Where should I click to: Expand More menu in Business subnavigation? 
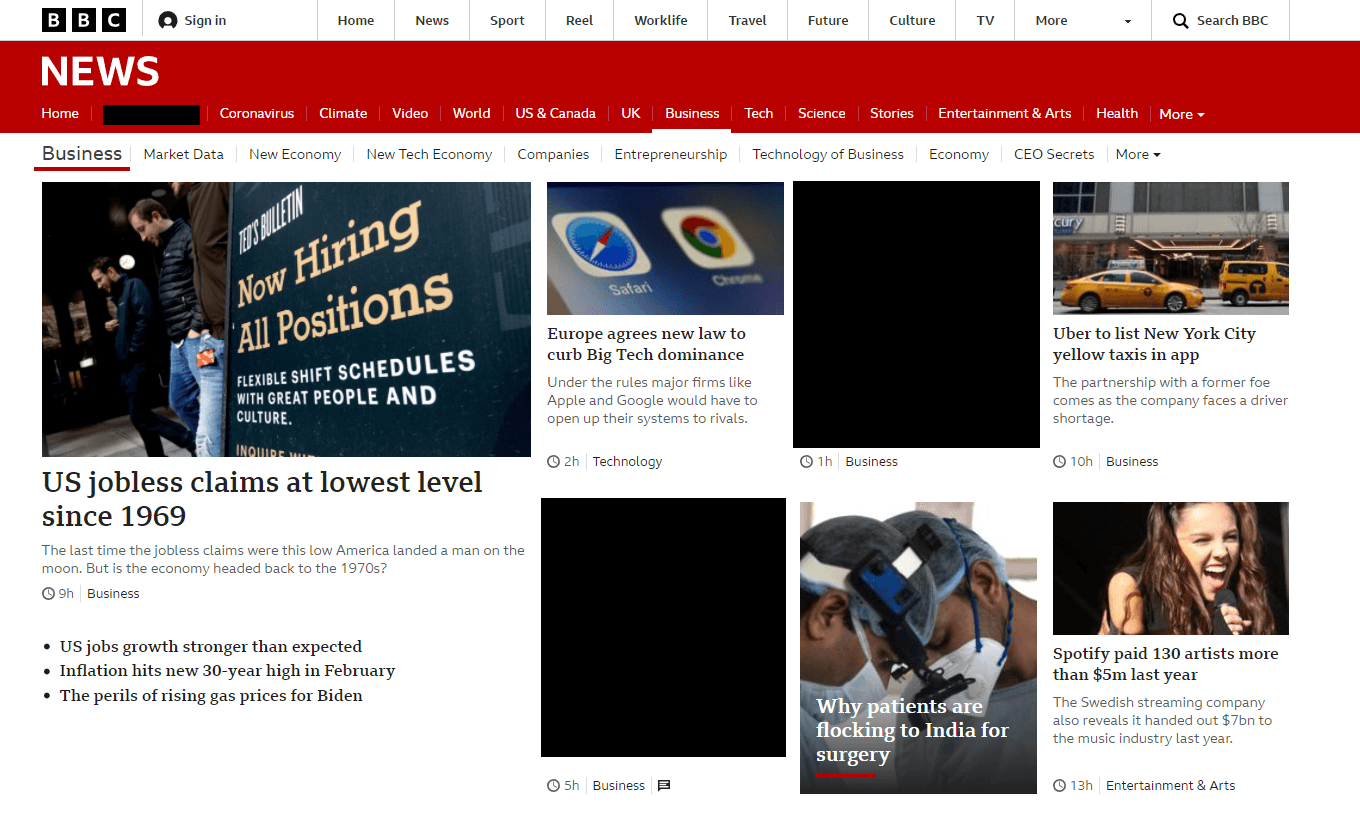point(1138,155)
